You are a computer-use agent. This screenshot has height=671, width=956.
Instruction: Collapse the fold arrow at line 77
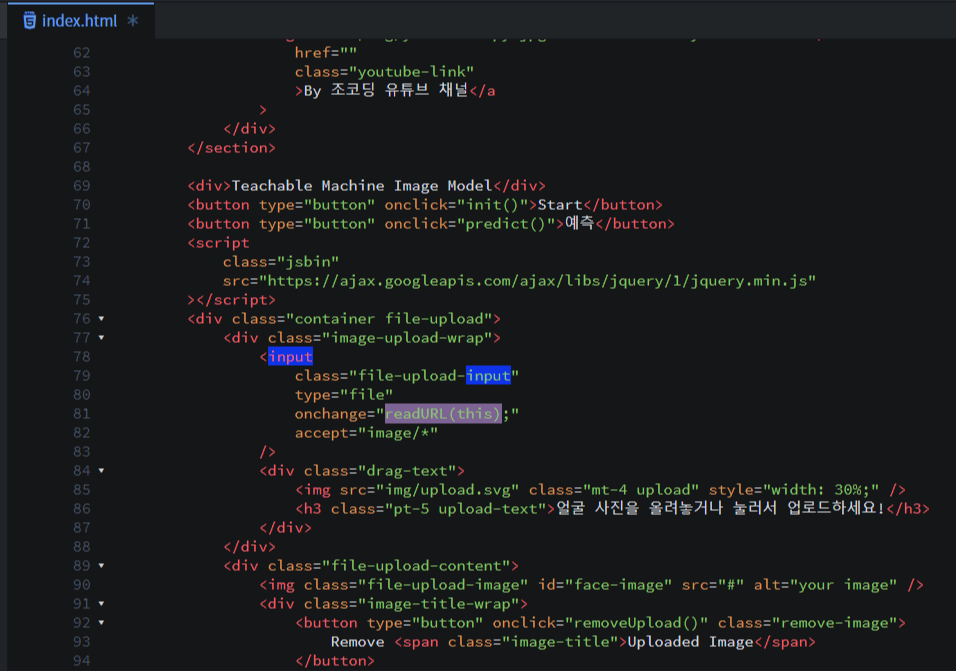coord(101,338)
